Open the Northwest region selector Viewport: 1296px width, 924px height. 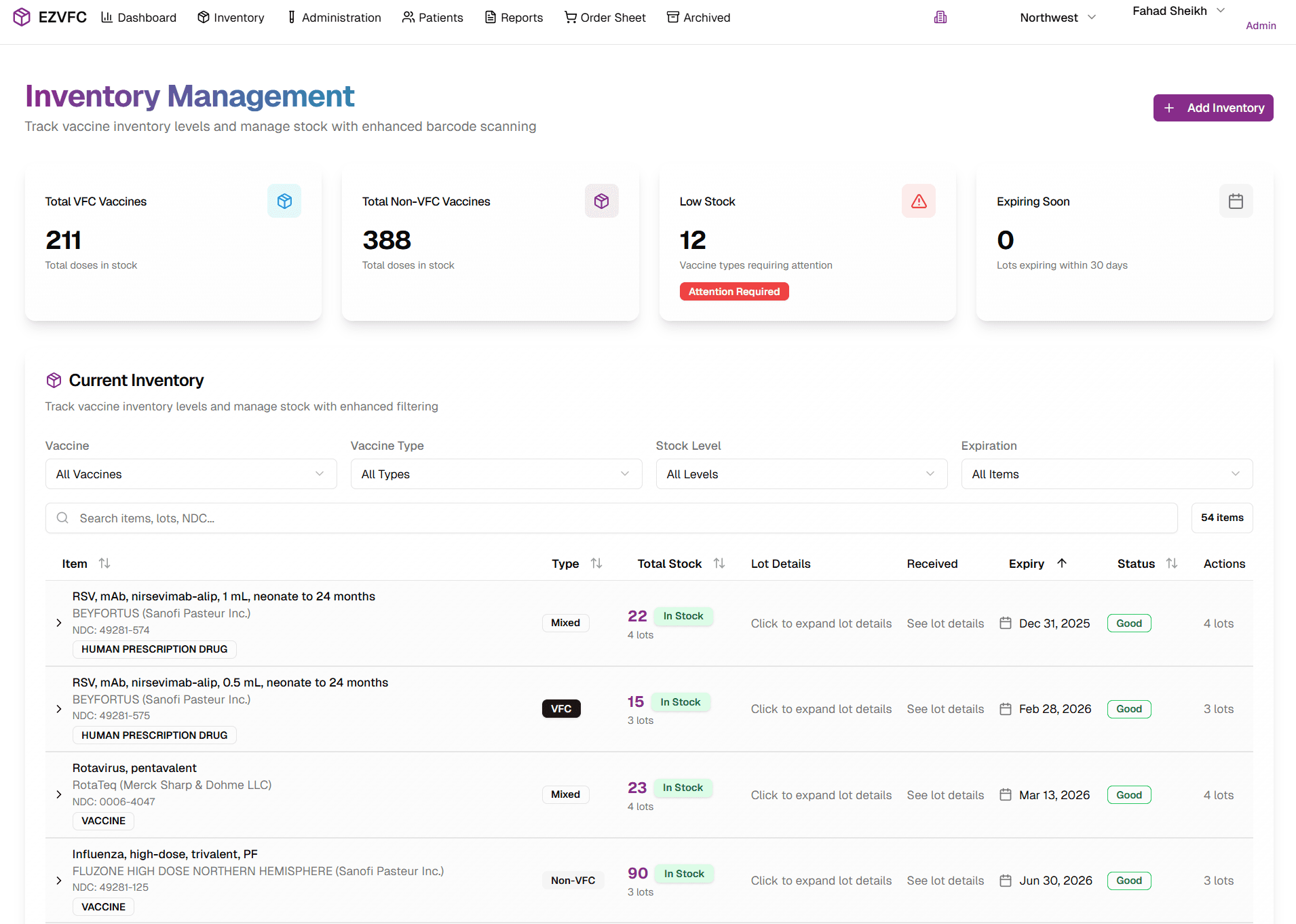[1056, 17]
